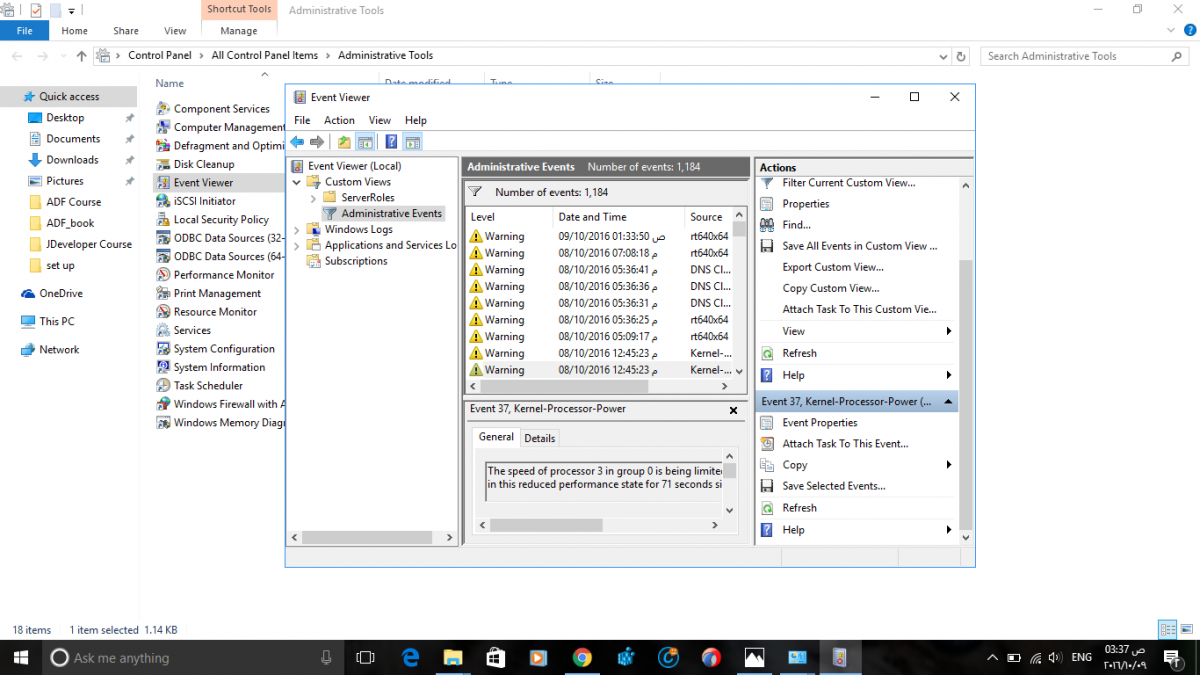Open Attach Task To This Event action
The width and height of the screenshot is (1200, 675).
pyautogui.click(x=844, y=444)
